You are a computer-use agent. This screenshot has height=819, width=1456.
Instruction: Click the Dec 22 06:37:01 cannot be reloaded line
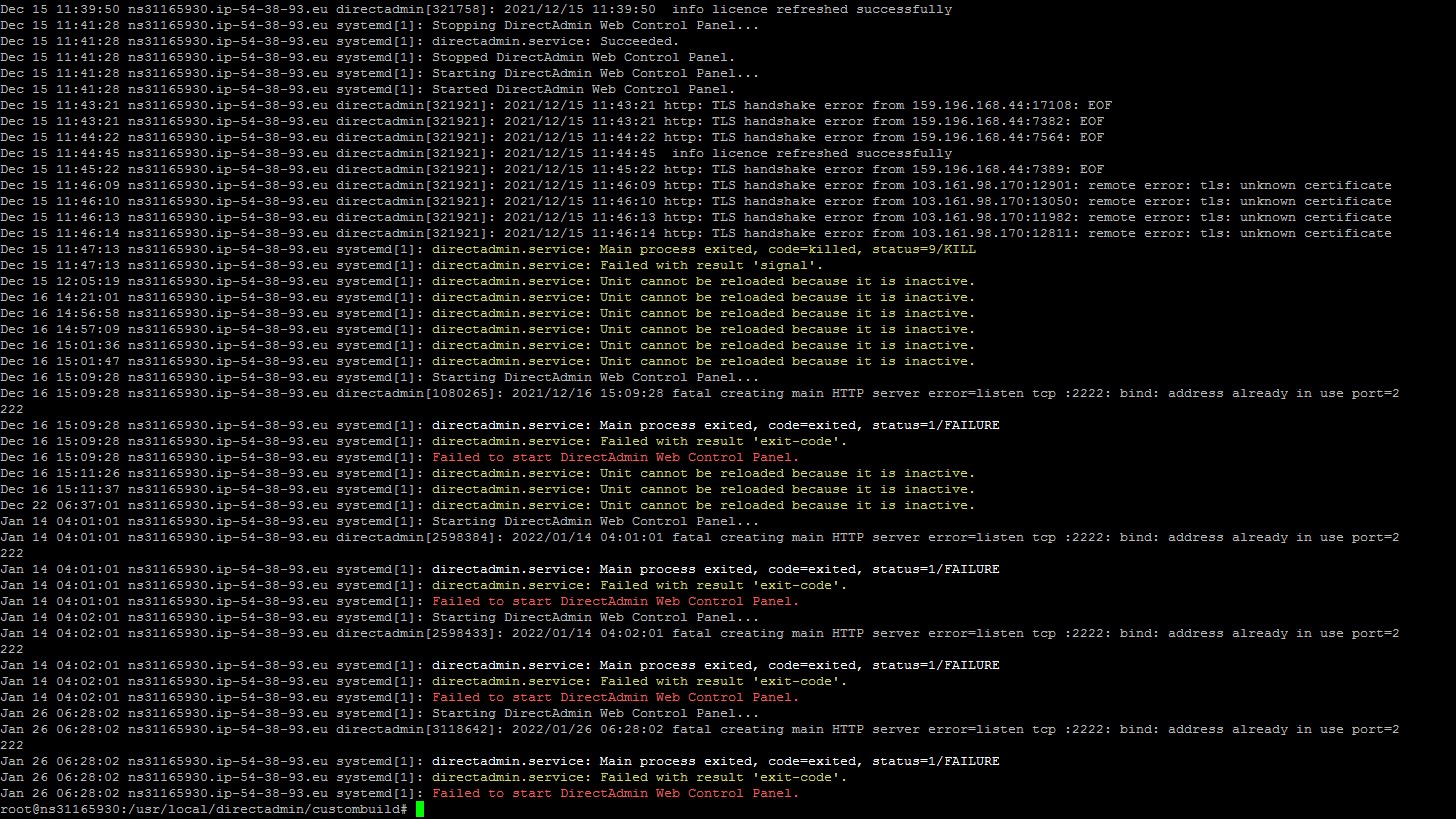coord(488,505)
